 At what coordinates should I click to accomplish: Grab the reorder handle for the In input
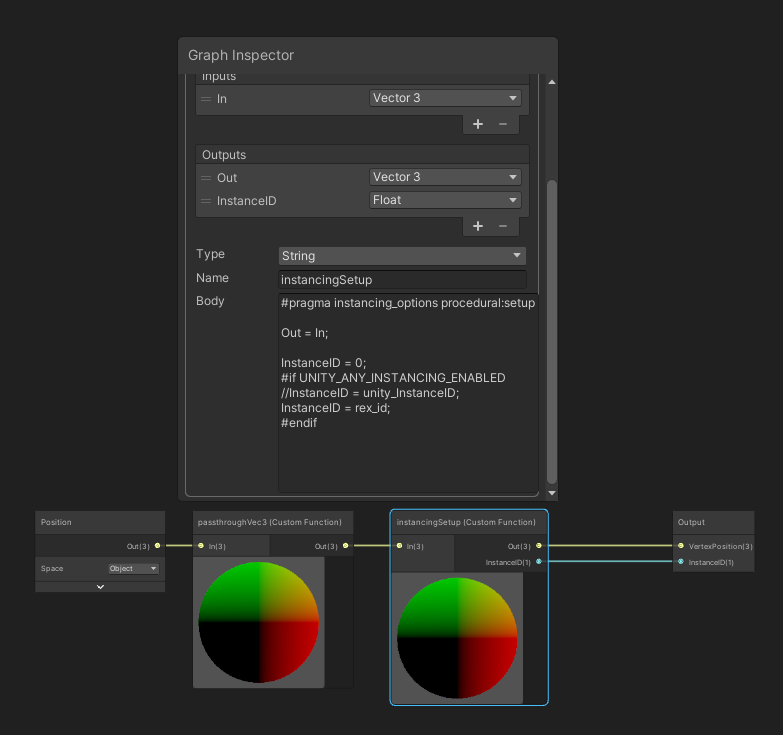[x=206, y=99]
